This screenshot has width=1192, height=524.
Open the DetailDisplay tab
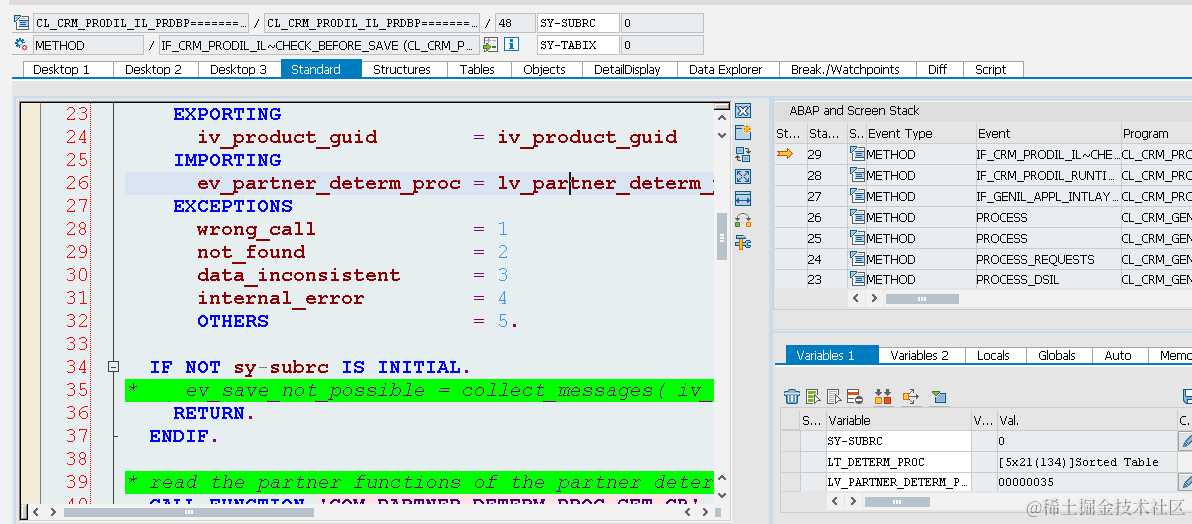627,69
